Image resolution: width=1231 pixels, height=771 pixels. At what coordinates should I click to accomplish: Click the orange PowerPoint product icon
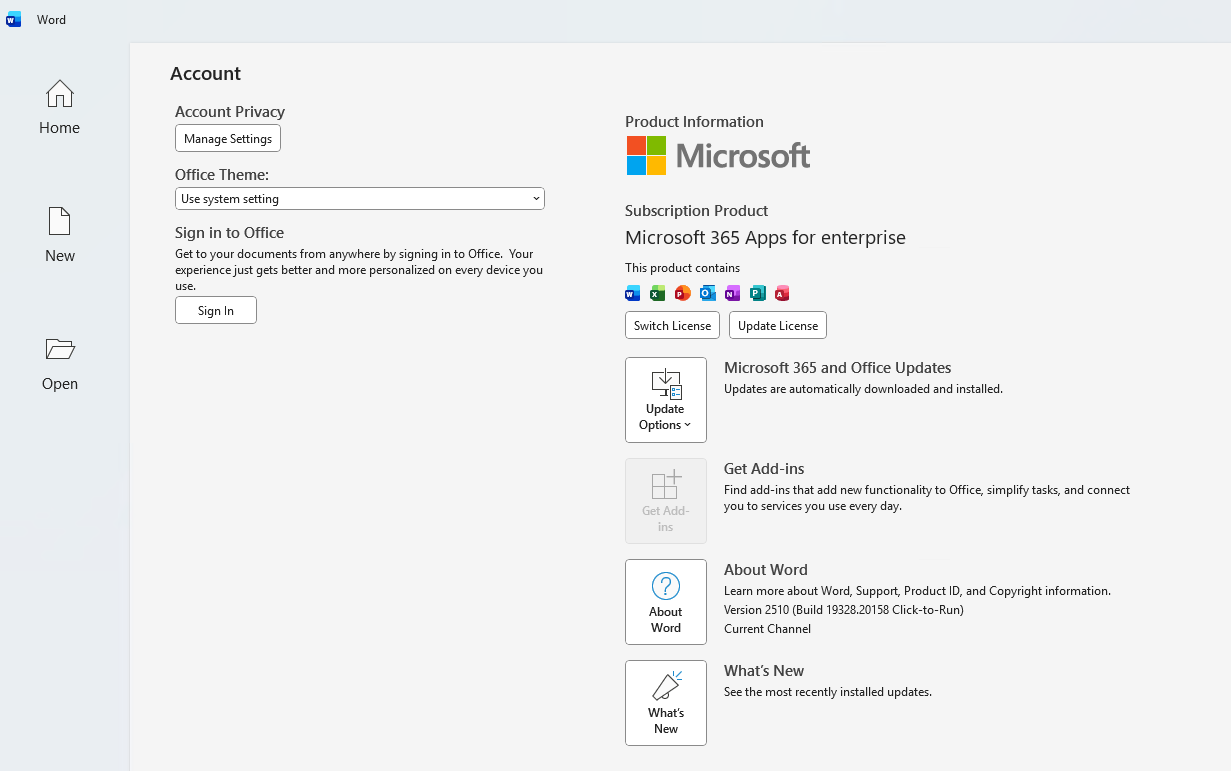pyautogui.click(x=682, y=293)
